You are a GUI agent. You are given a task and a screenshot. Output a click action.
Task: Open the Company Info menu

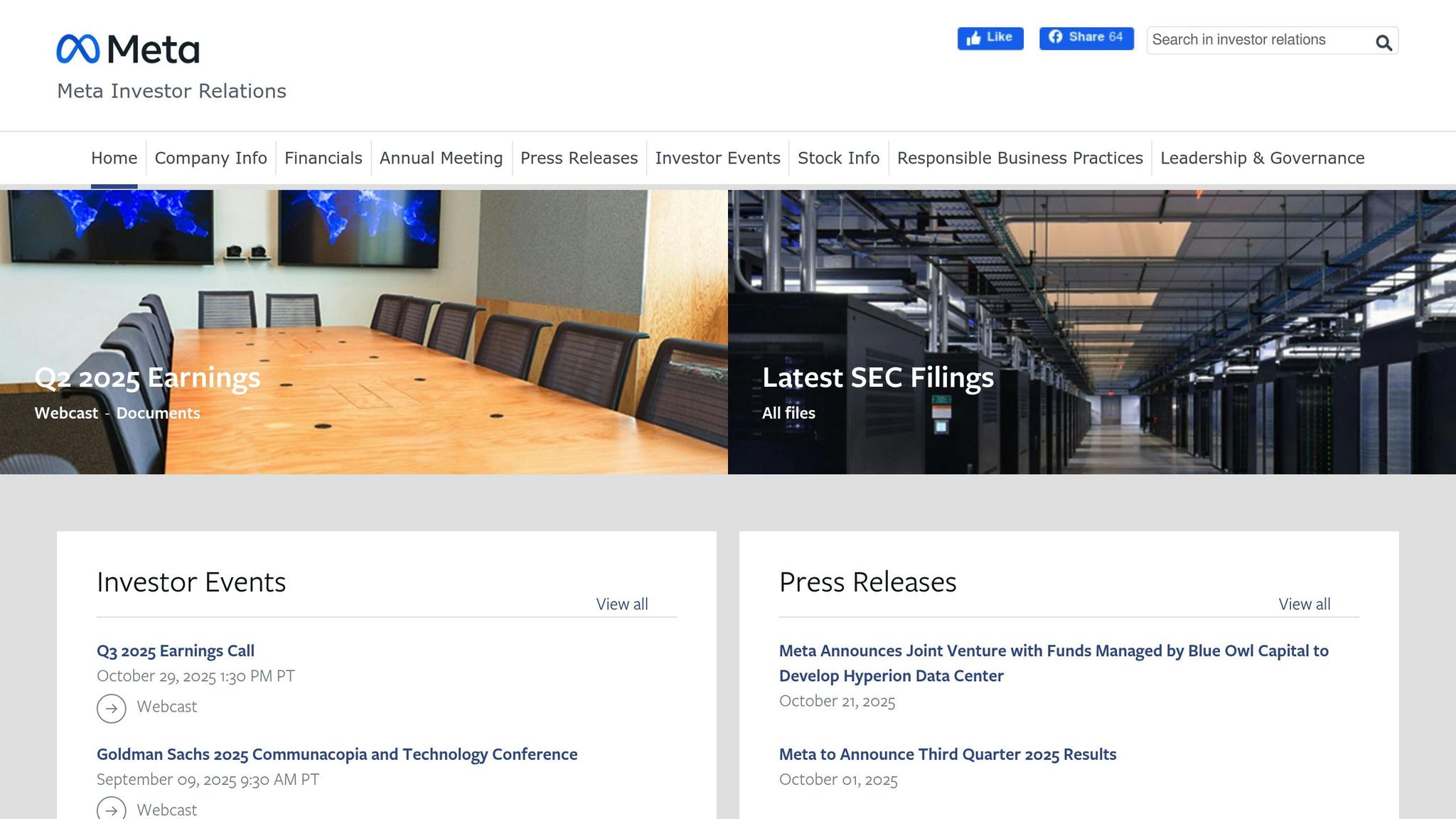click(x=210, y=158)
